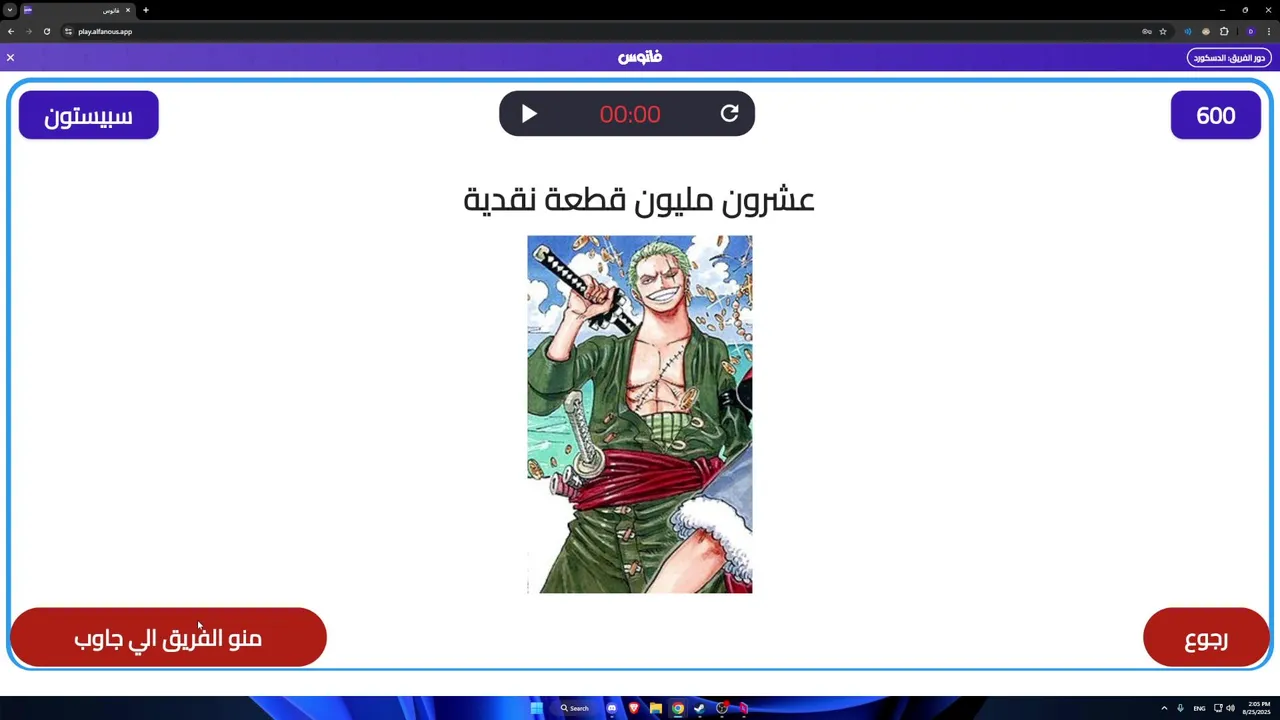Click the 00:00 timer display
The height and width of the screenshot is (720, 1280).
(630, 115)
